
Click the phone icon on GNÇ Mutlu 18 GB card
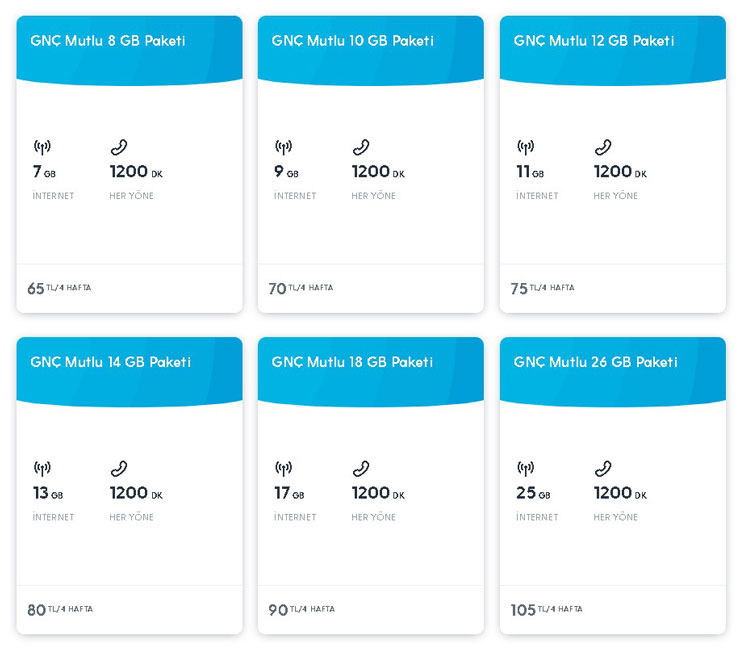[x=361, y=469]
